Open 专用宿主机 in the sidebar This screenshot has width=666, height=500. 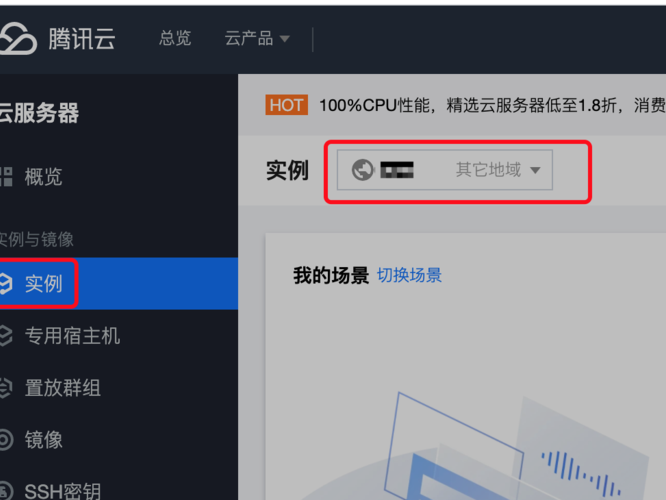pyautogui.click(x=72, y=336)
